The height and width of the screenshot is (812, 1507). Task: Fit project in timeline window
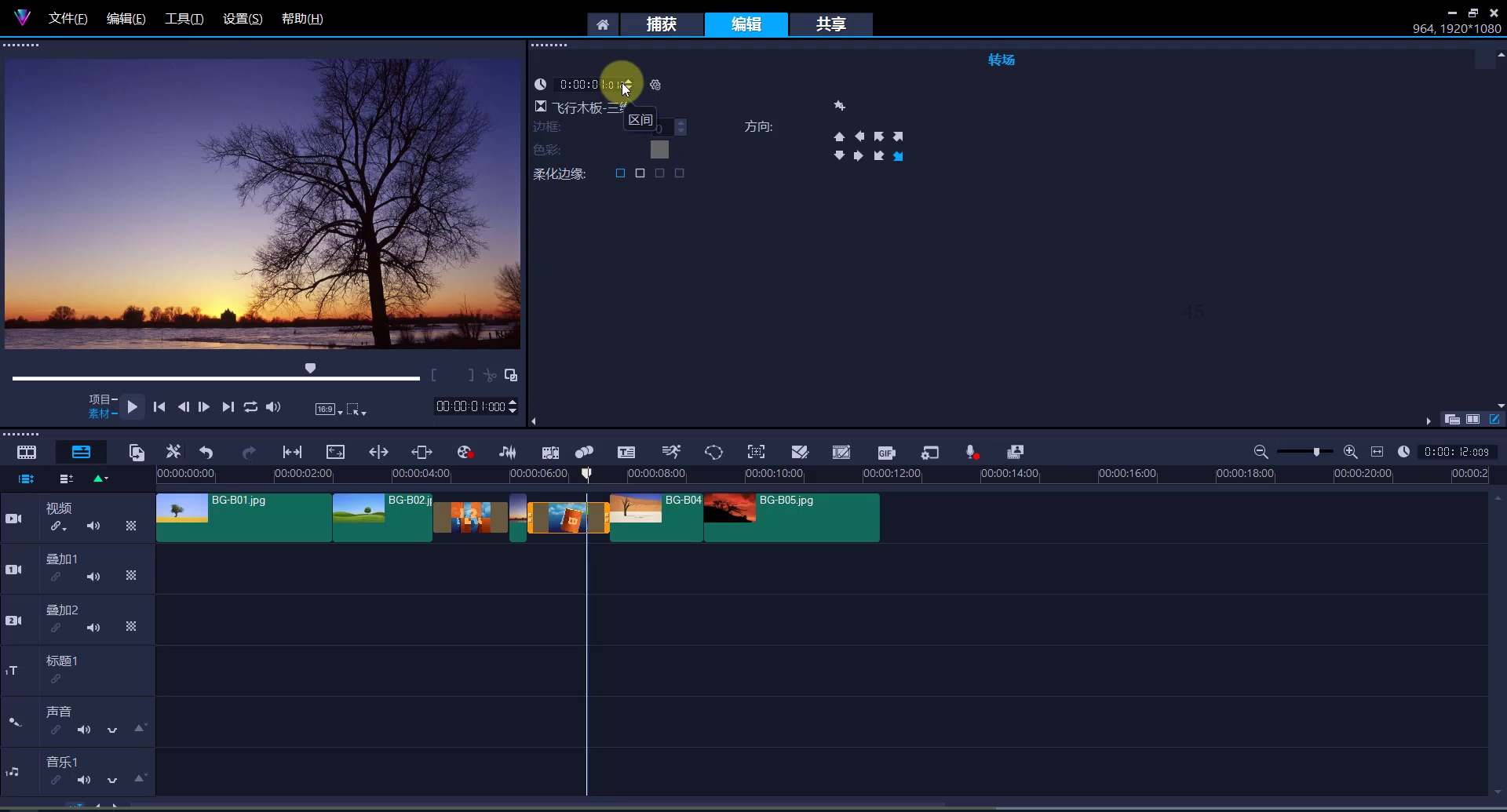tap(1377, 452)
